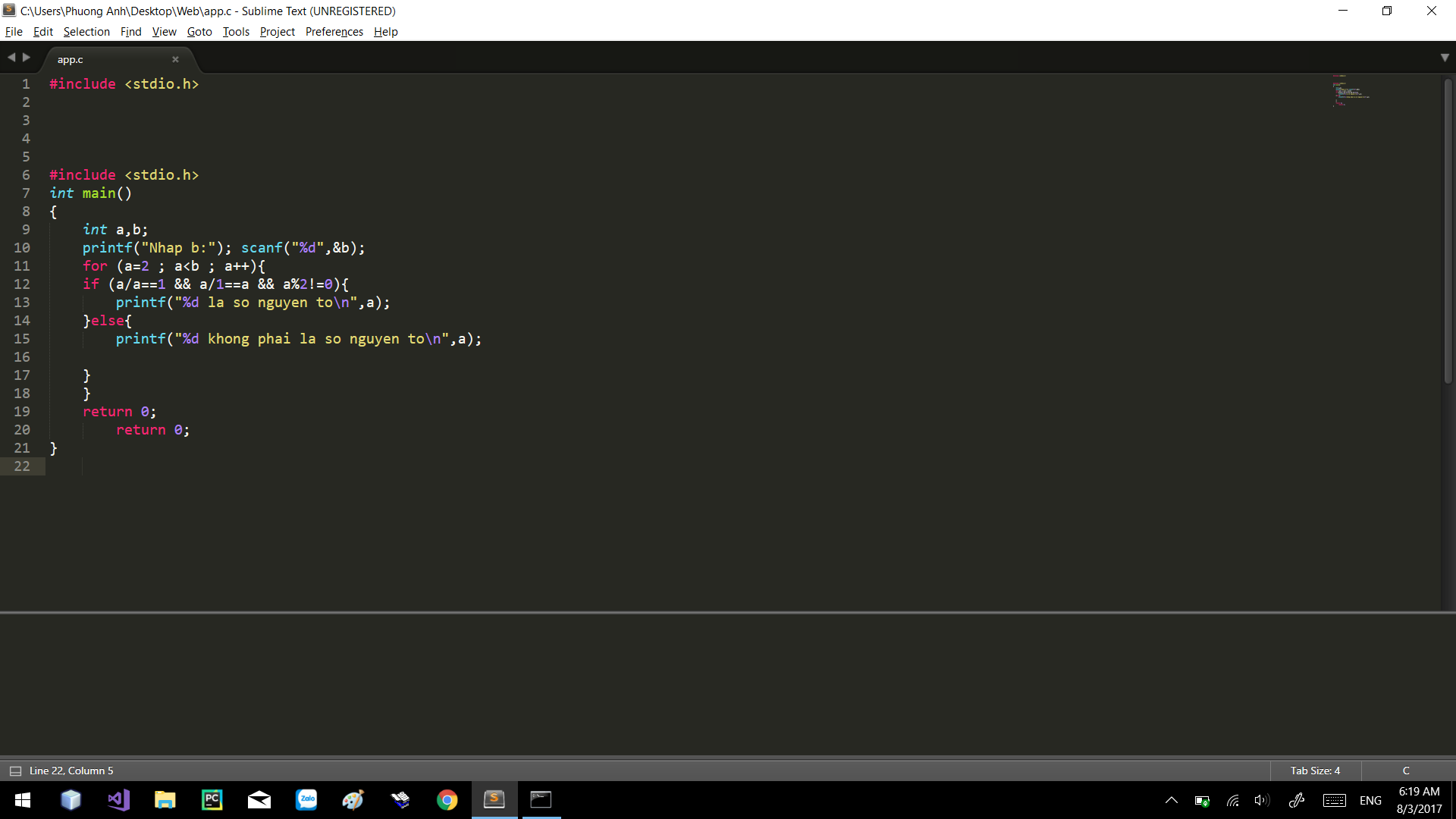Image resolution: width=1456 pixels, height=819 pixels.
Task: Open the Tools menu
Action: click(x=236, y=32)
